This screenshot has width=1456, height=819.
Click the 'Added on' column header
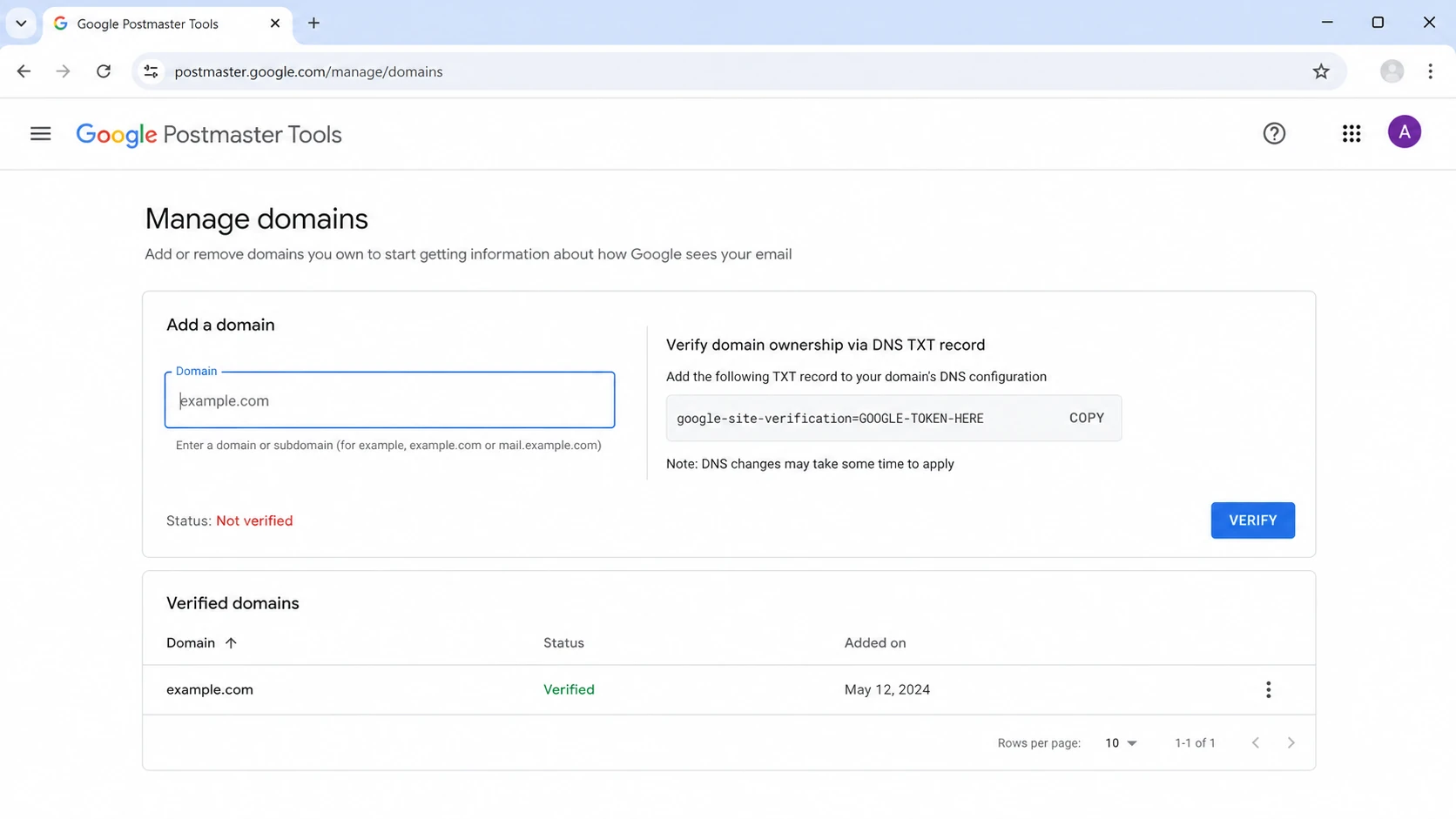pyautogui.click(x=874, y=643)
